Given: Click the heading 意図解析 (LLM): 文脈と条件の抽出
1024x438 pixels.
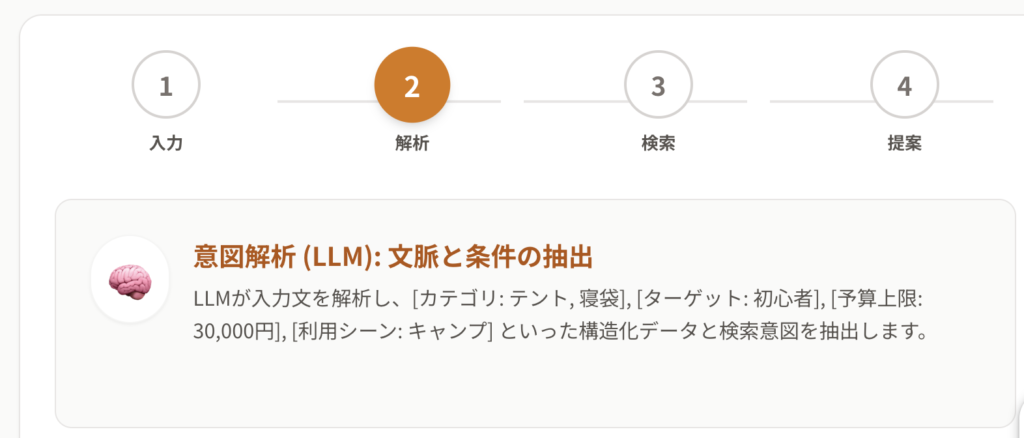Looking at the screenshot, I should 393,257.
